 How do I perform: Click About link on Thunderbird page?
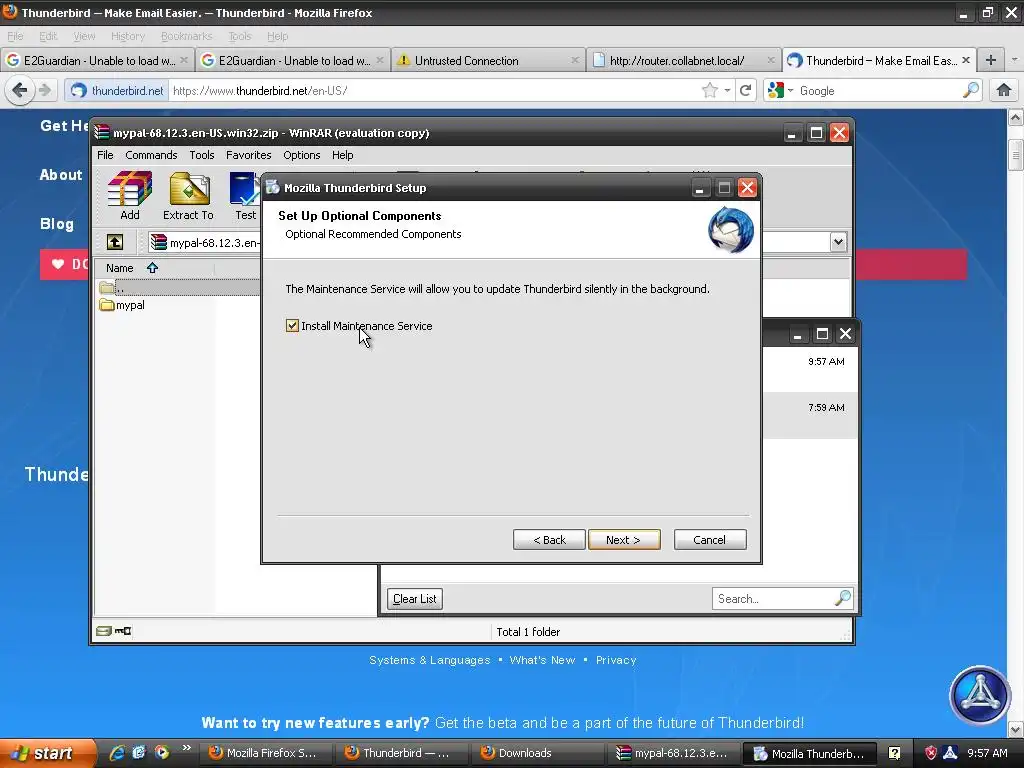(61, 174)
